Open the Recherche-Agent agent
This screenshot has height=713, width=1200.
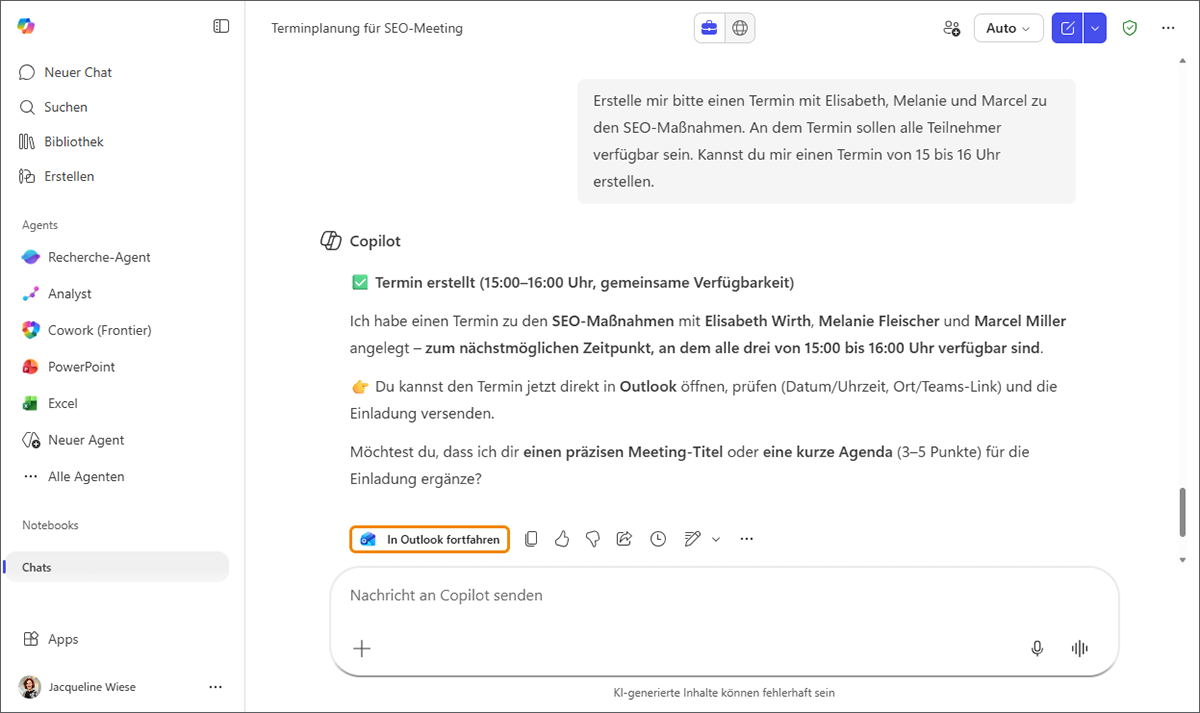click(99, 257)
